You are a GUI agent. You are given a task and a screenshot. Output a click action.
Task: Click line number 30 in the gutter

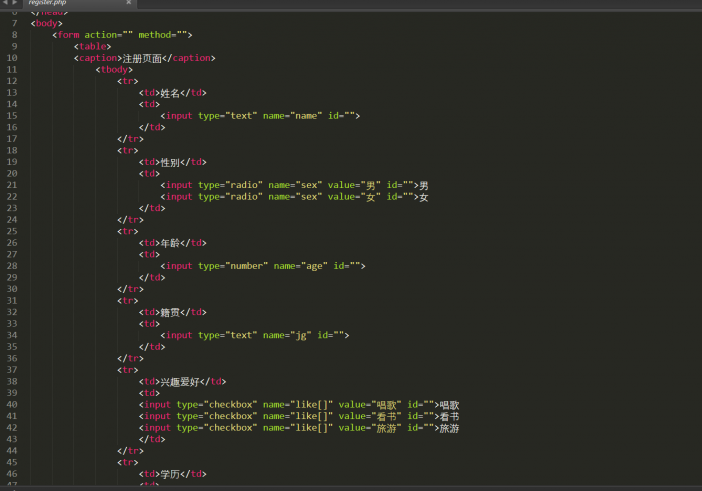coord(12,289)
